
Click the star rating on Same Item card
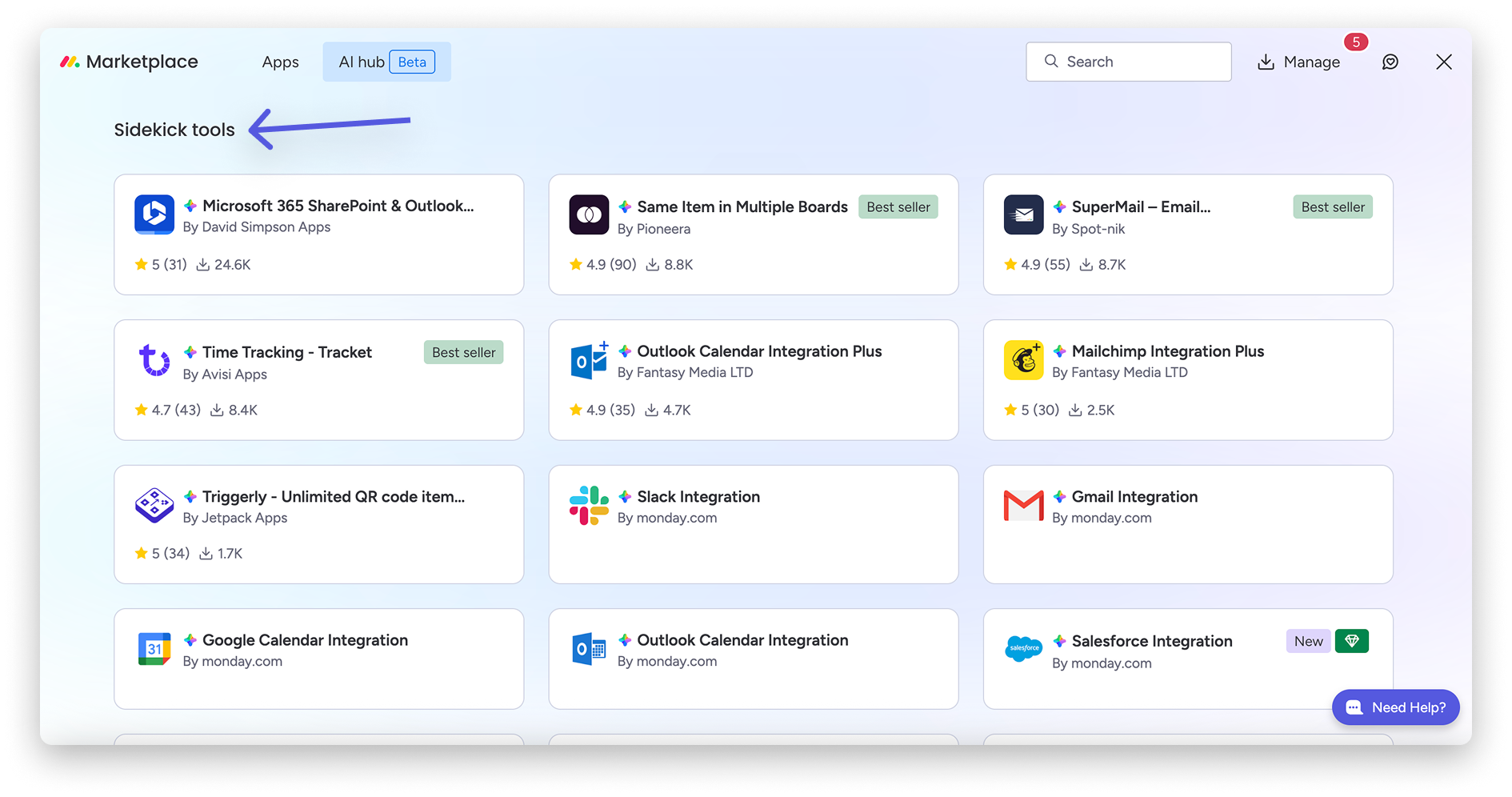pyautogui.click(x=602, y=264)
